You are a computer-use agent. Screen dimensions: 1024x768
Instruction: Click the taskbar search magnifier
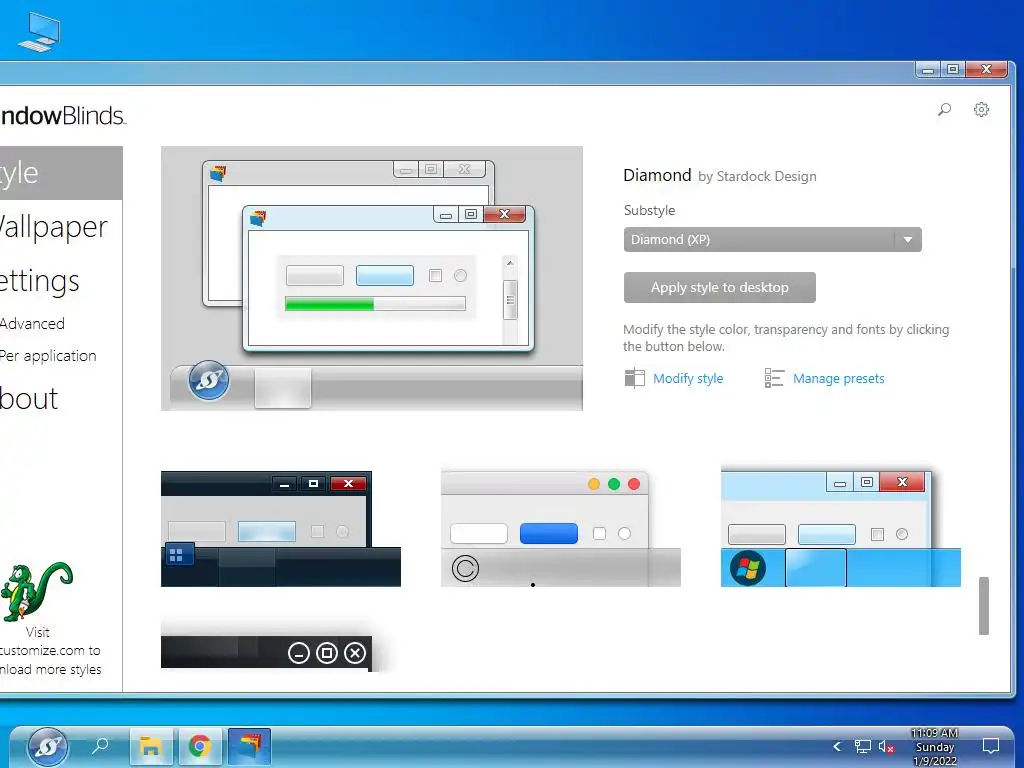(100, 746)
